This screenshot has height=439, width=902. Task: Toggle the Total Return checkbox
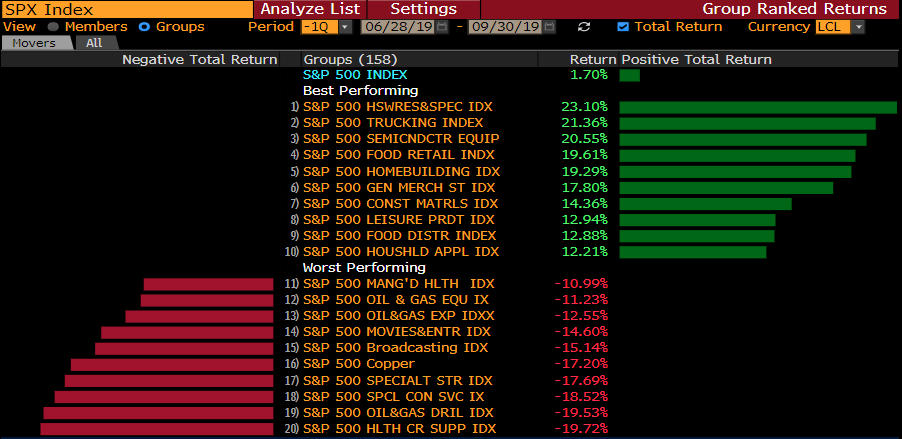pyautogui.click(x=622, y=27)
